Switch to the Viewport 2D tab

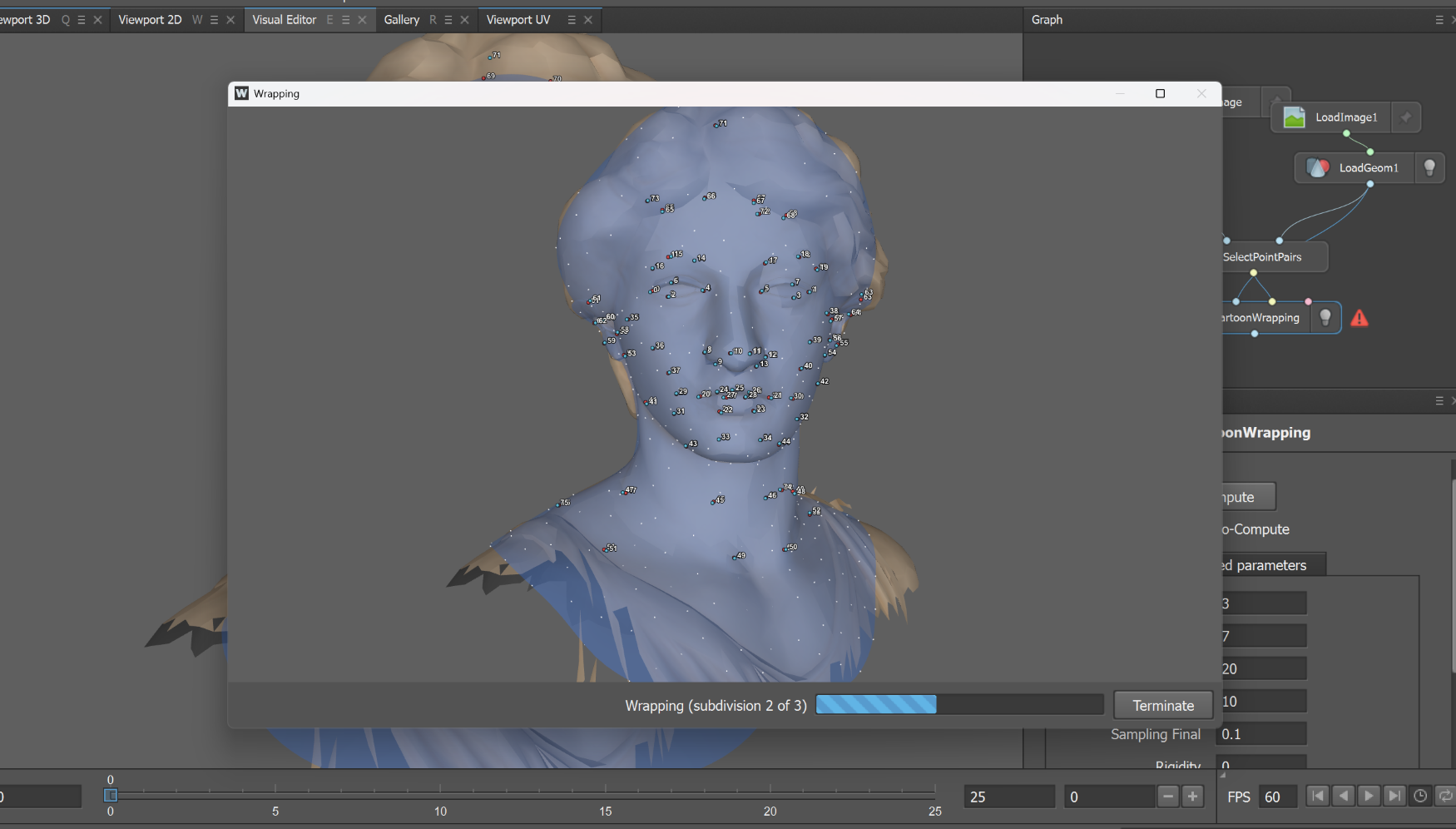click(150, 20)
